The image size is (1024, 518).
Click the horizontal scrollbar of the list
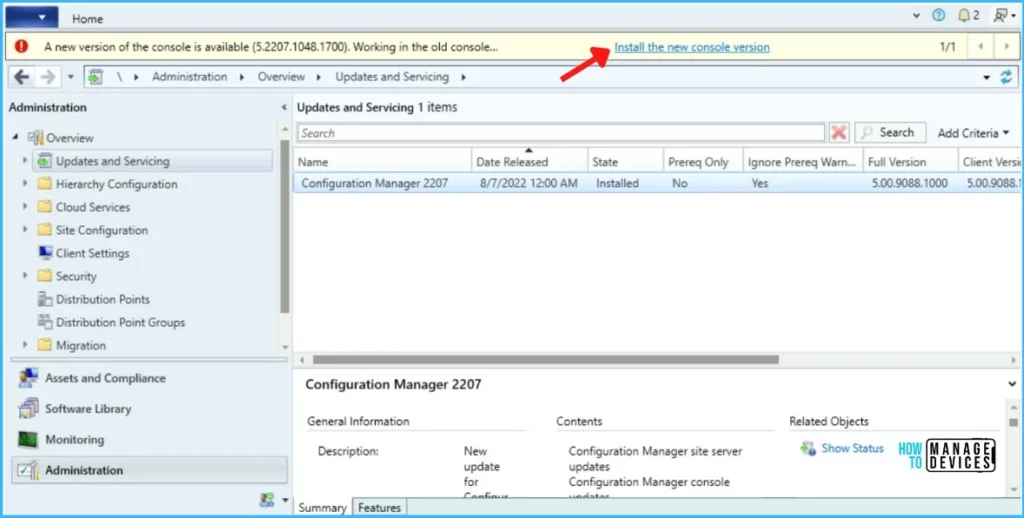coord(545,359)
